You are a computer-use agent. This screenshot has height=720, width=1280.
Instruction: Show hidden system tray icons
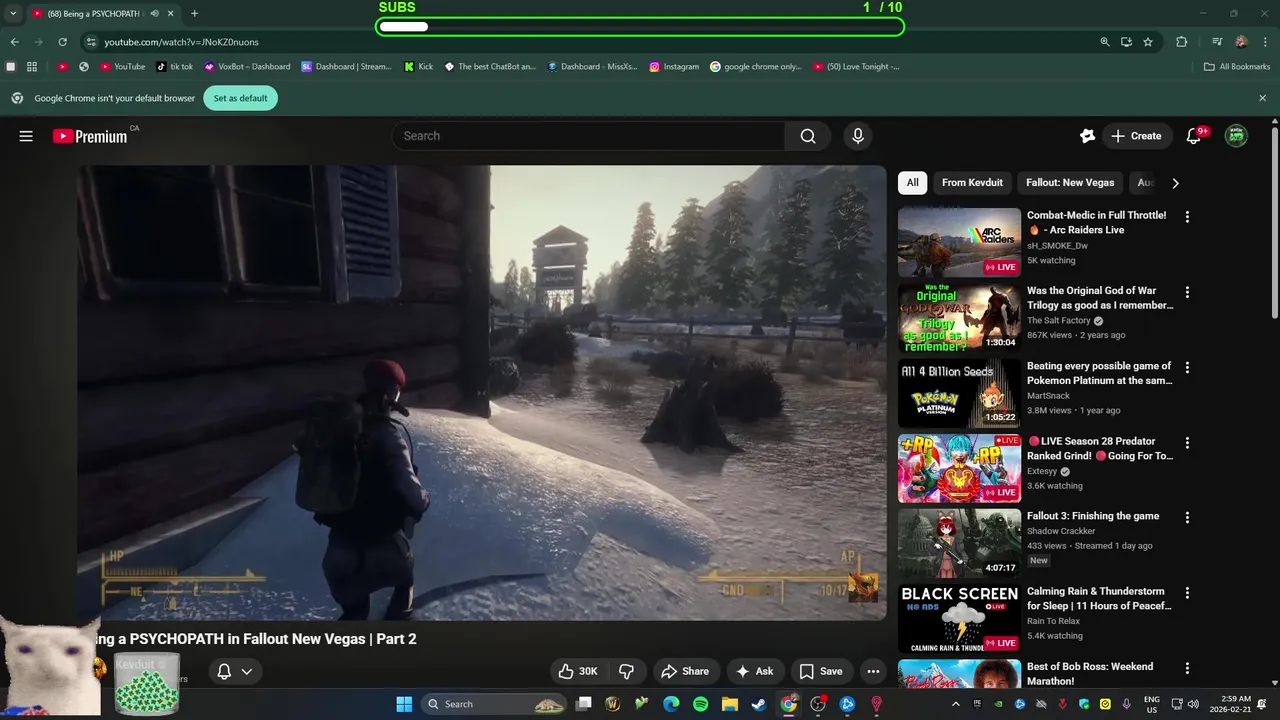[955, 704]
